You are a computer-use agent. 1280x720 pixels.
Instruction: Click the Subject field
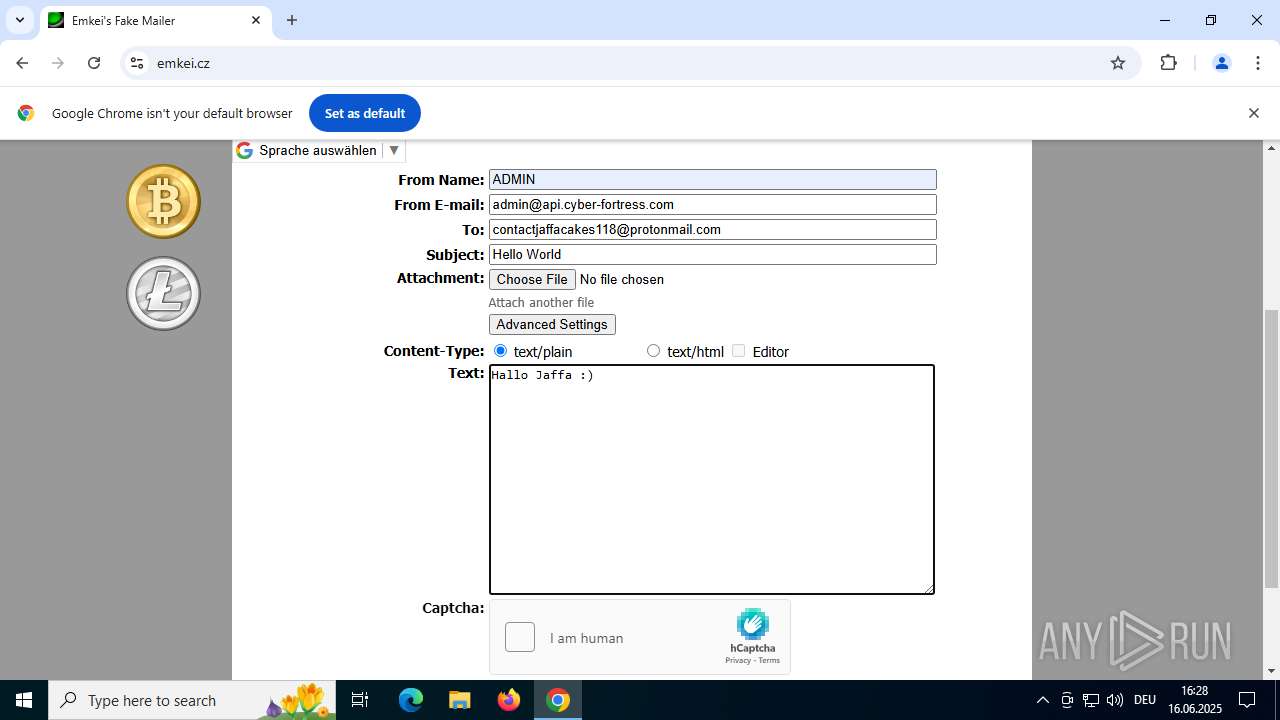coord(712,255)
